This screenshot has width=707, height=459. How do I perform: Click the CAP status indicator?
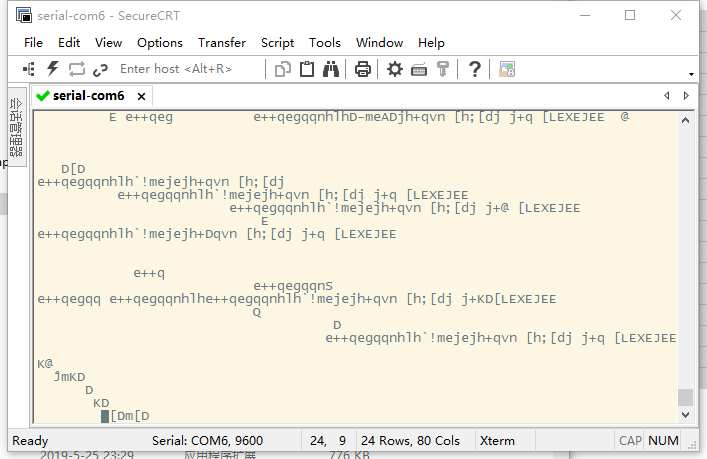630,441
